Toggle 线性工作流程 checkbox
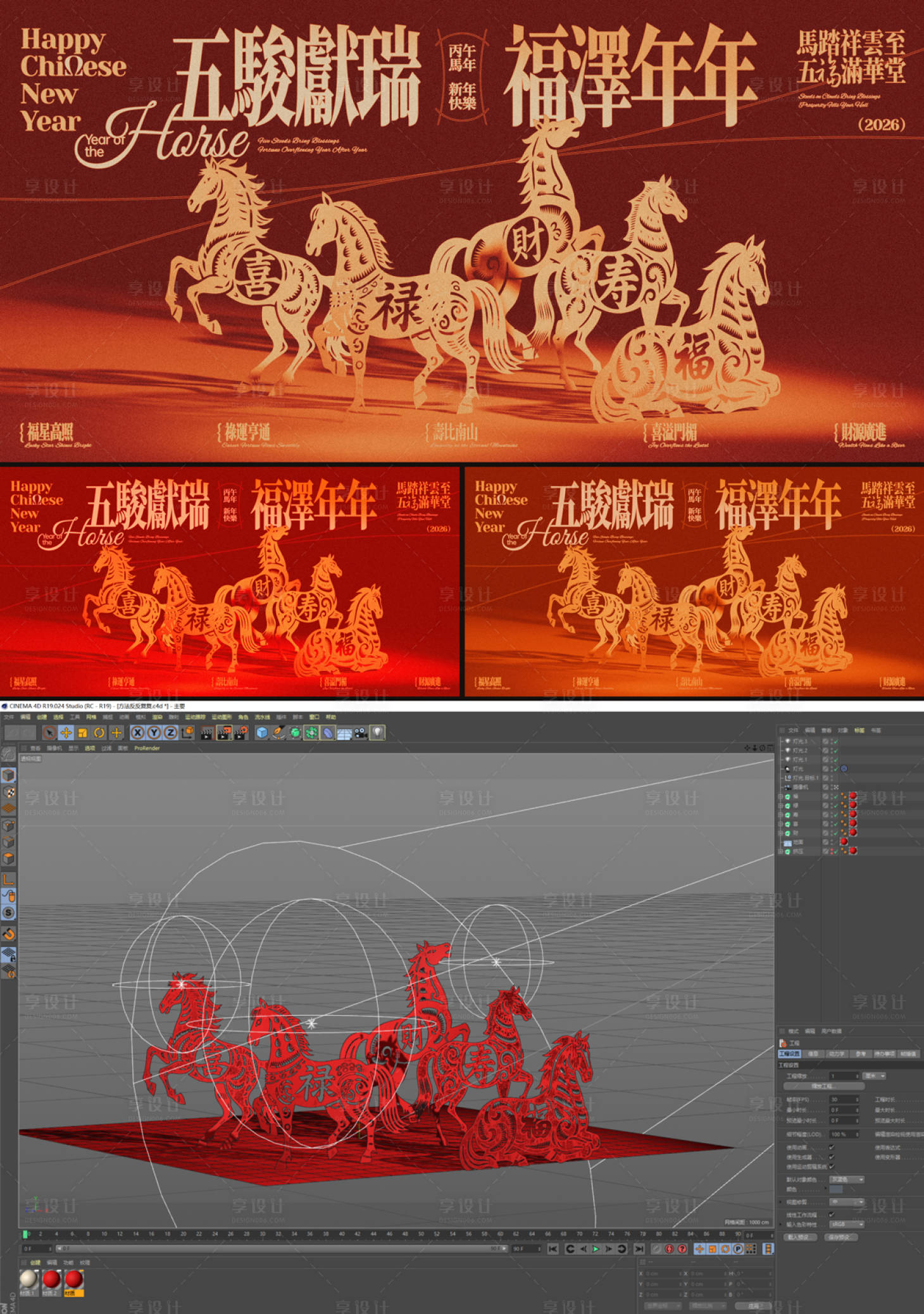Screen dimensions: 924x1314 (832, 1214)
